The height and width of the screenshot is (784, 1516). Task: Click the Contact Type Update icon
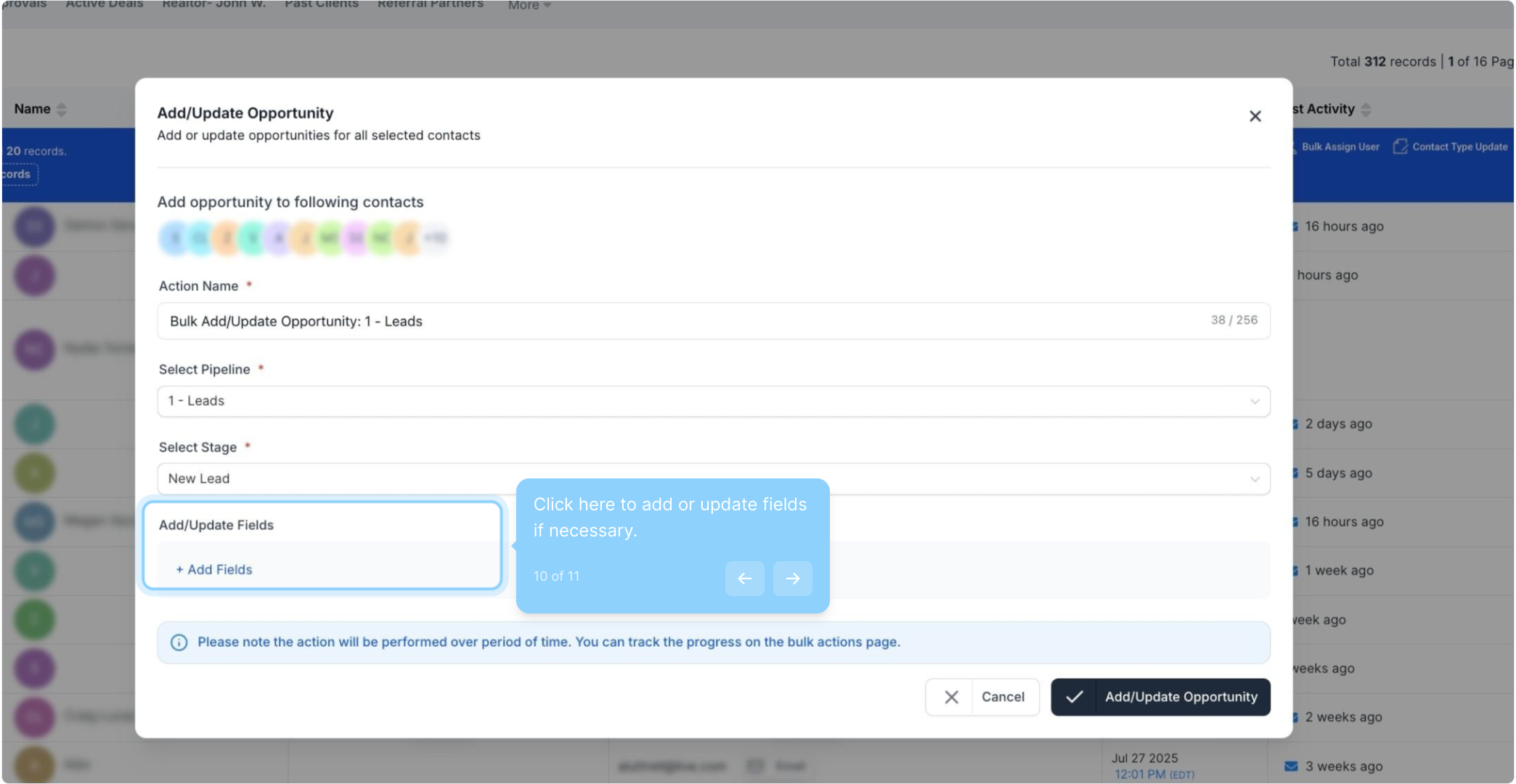1400,147
